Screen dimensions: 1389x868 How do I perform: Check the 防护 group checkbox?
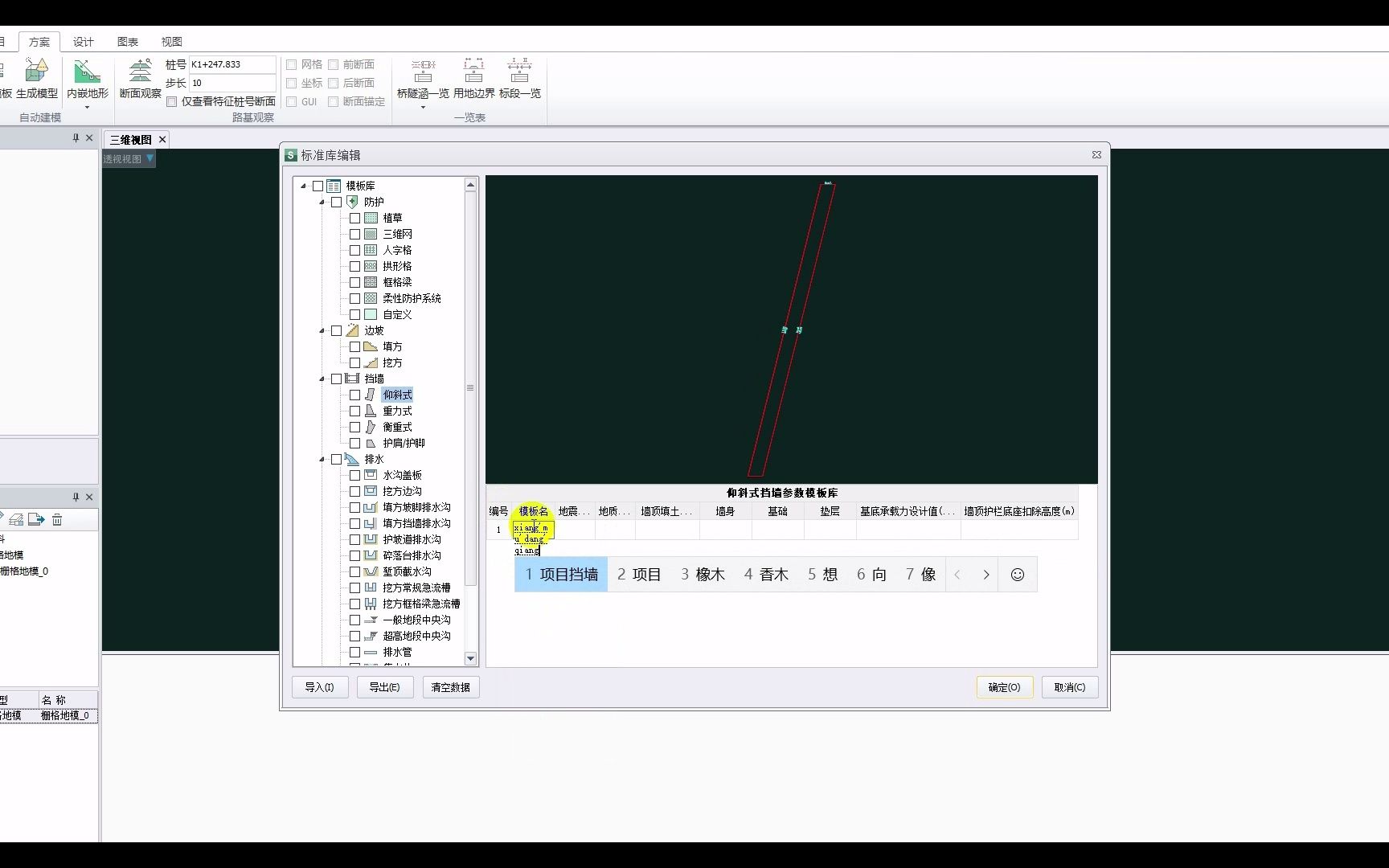tap(337, 202)
